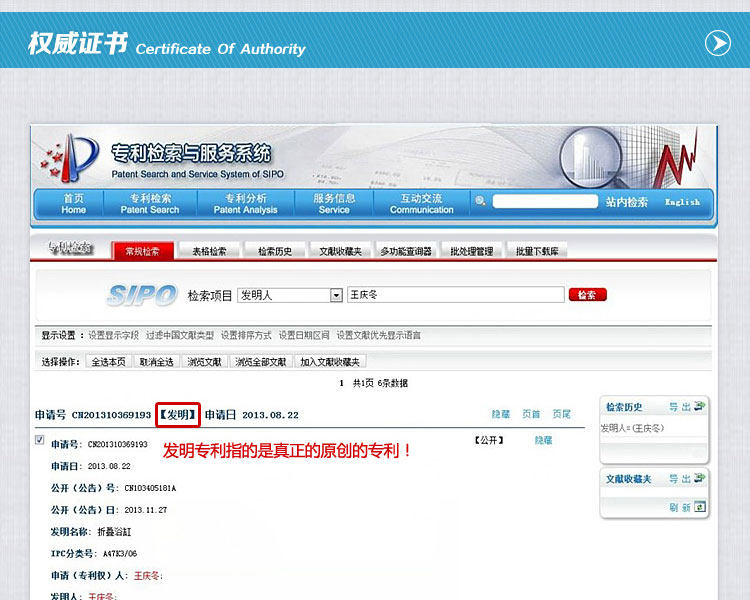Switch to 批量下载库 tab

537,251
